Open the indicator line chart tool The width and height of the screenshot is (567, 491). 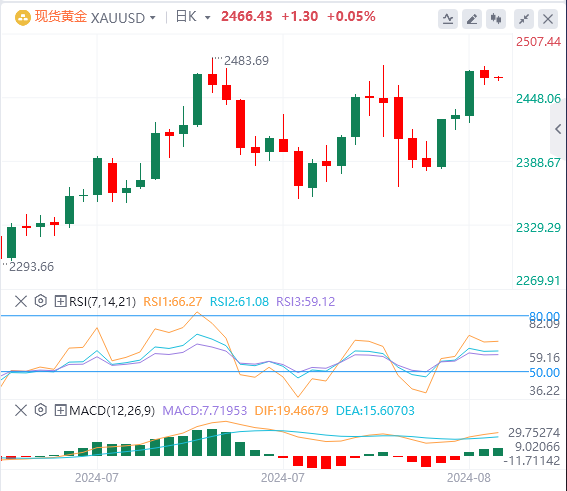pos(448,19)
